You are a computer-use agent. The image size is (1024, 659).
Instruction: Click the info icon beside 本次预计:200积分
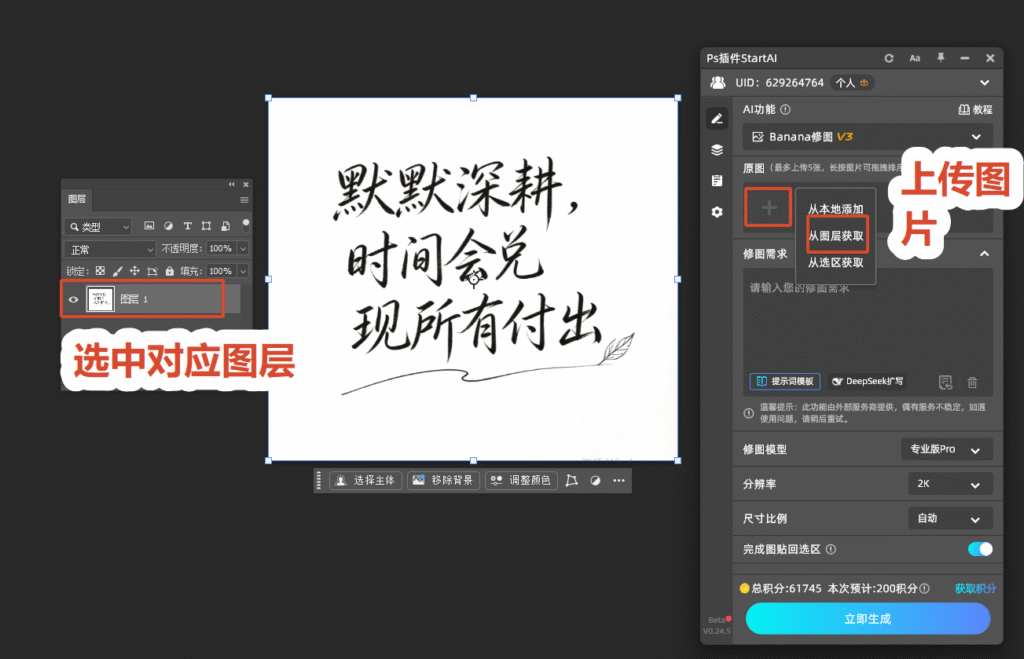925,588
